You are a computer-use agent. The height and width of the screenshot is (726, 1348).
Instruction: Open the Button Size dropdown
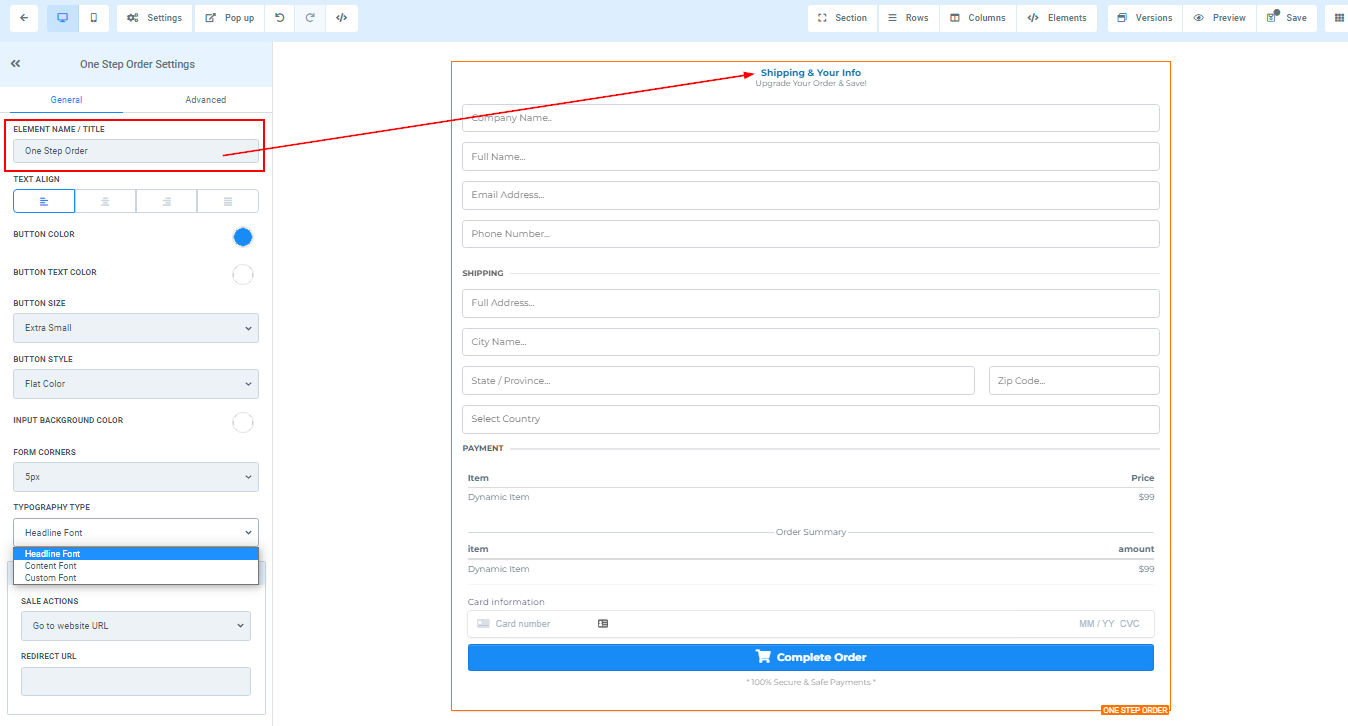pos(136,328)
